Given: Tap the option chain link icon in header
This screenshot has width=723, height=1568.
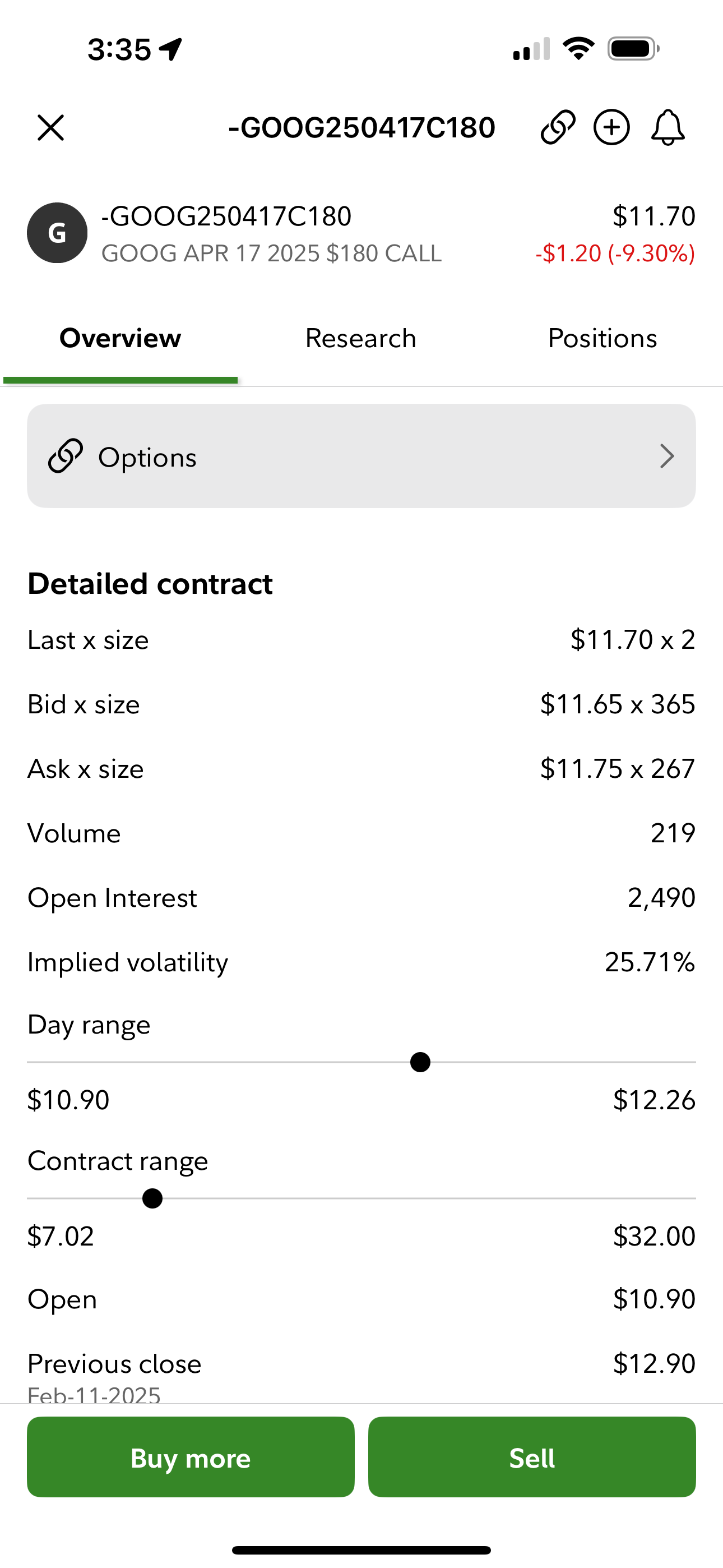Looking at the screenshot, I should (558, 127).
